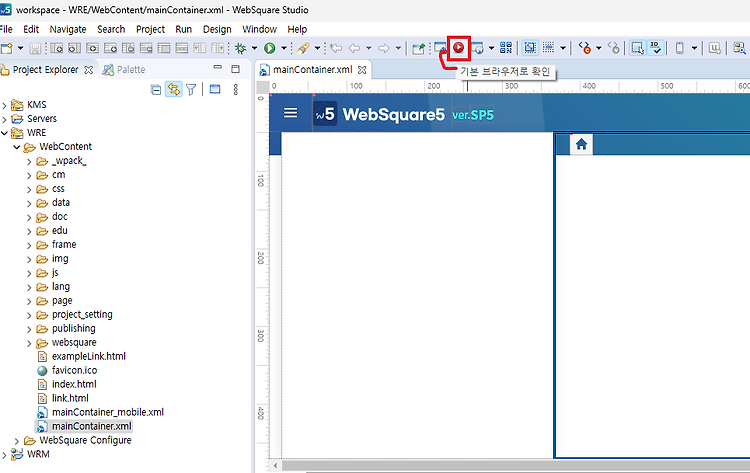Click the Pin Editor icon
Viewport: 750px width, 473px height.
point(419,48)
